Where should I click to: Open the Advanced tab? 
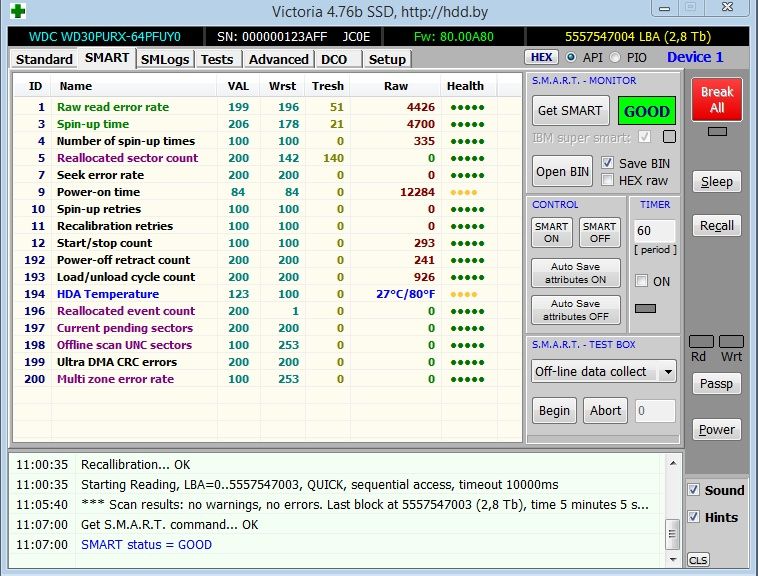tap(278, 59)
